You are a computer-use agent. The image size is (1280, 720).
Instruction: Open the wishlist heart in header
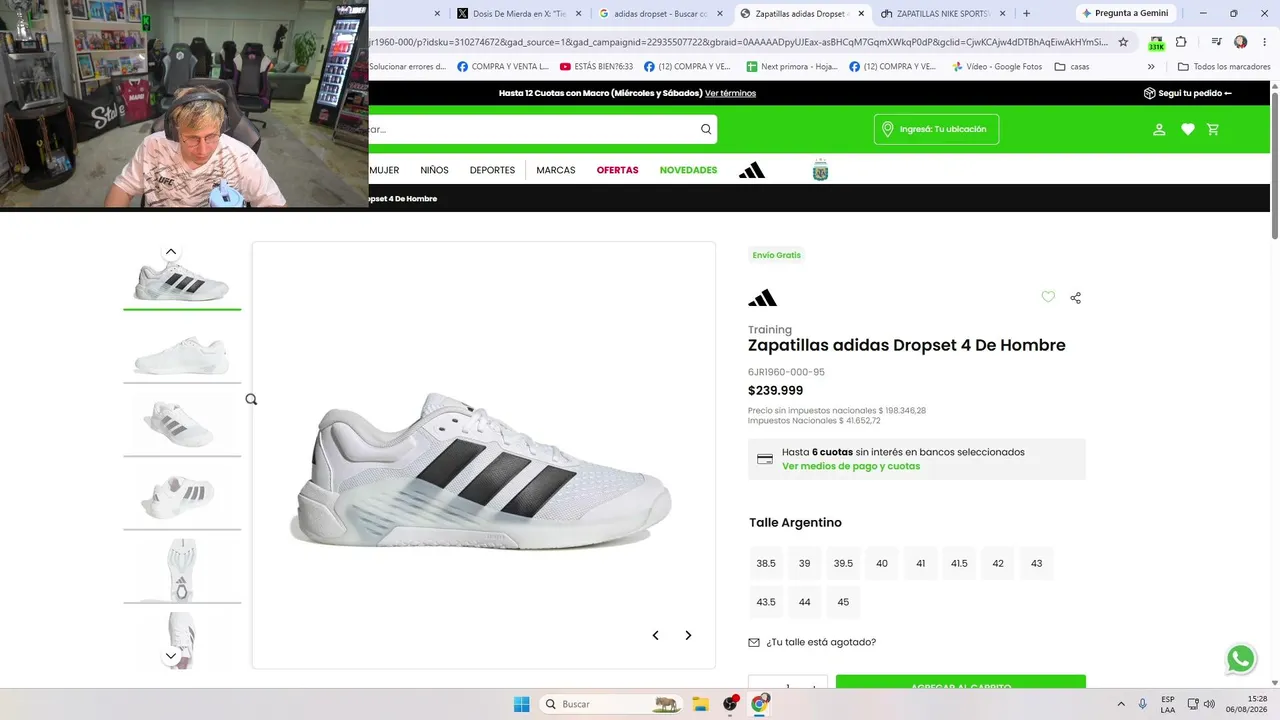(x=1188, y=129)
